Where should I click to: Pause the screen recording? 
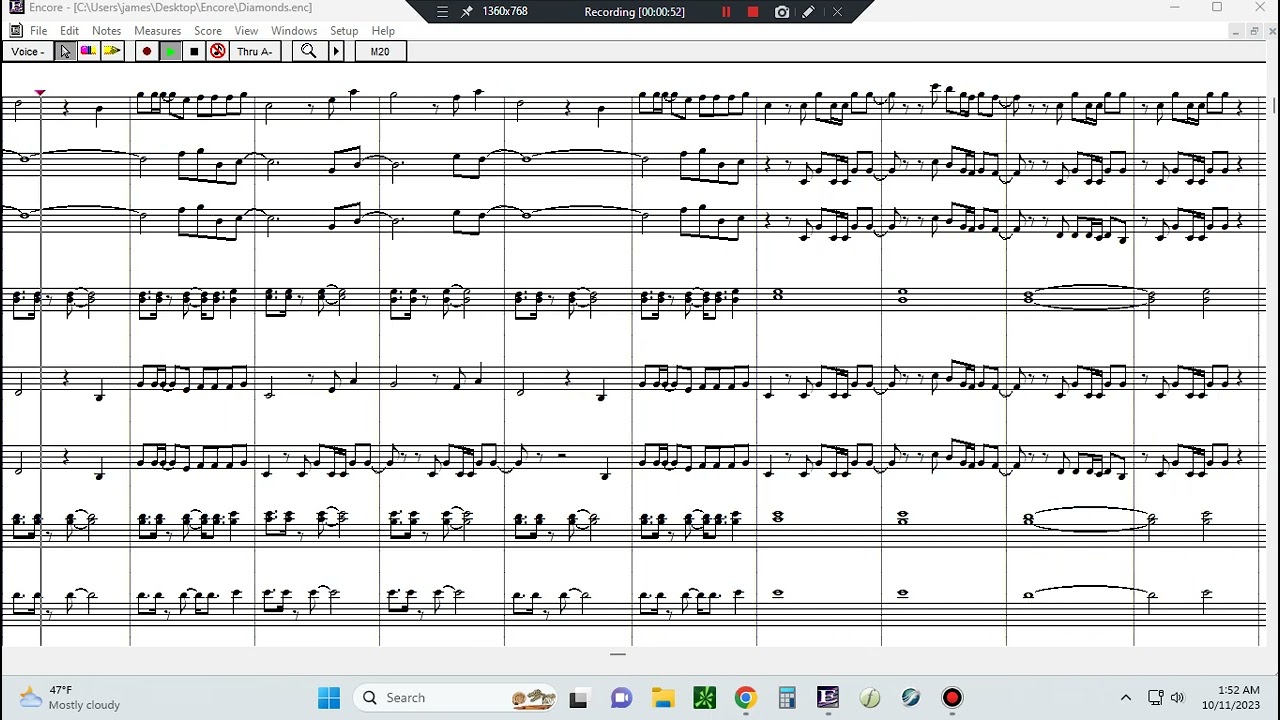[x=726, y=12]
